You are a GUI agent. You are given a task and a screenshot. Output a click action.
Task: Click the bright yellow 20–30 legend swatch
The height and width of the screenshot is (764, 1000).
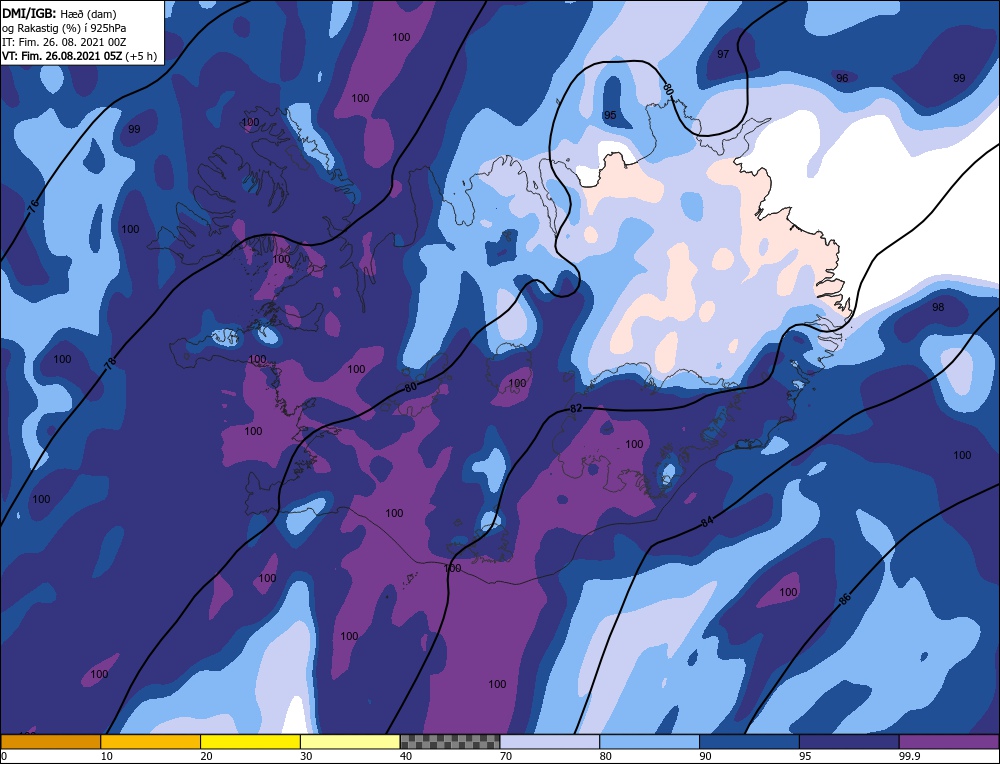click(251, 741)
